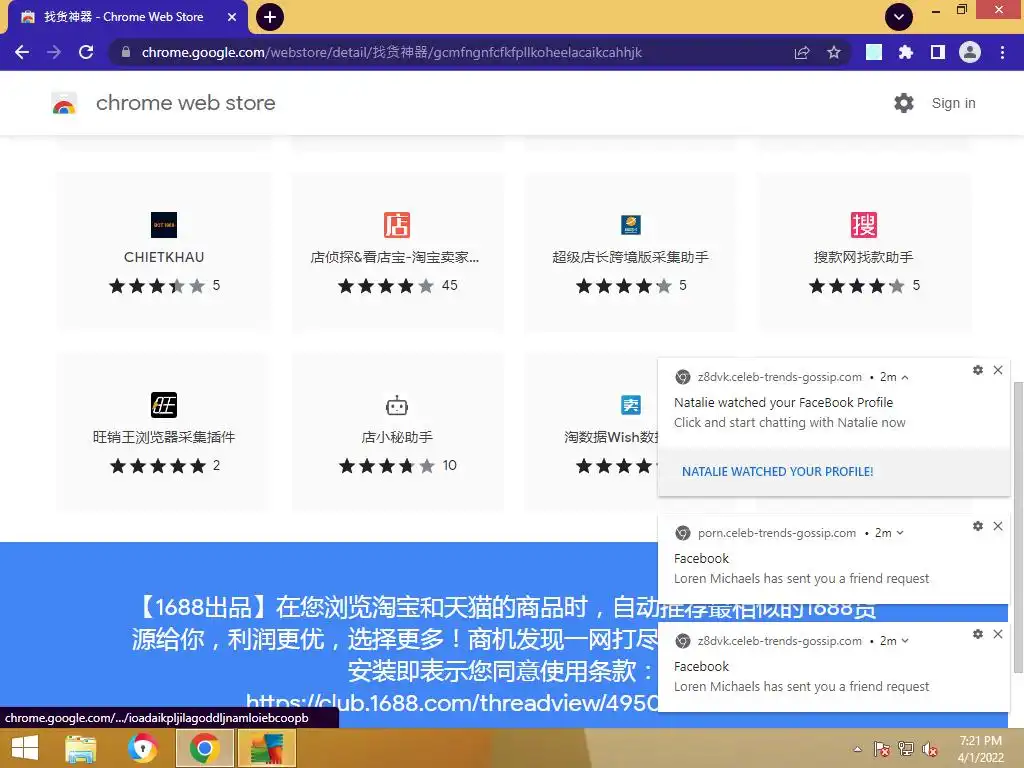
Task: Close the 找货神器 Chrome Web Store tab
Action: (x=232, y=17)
